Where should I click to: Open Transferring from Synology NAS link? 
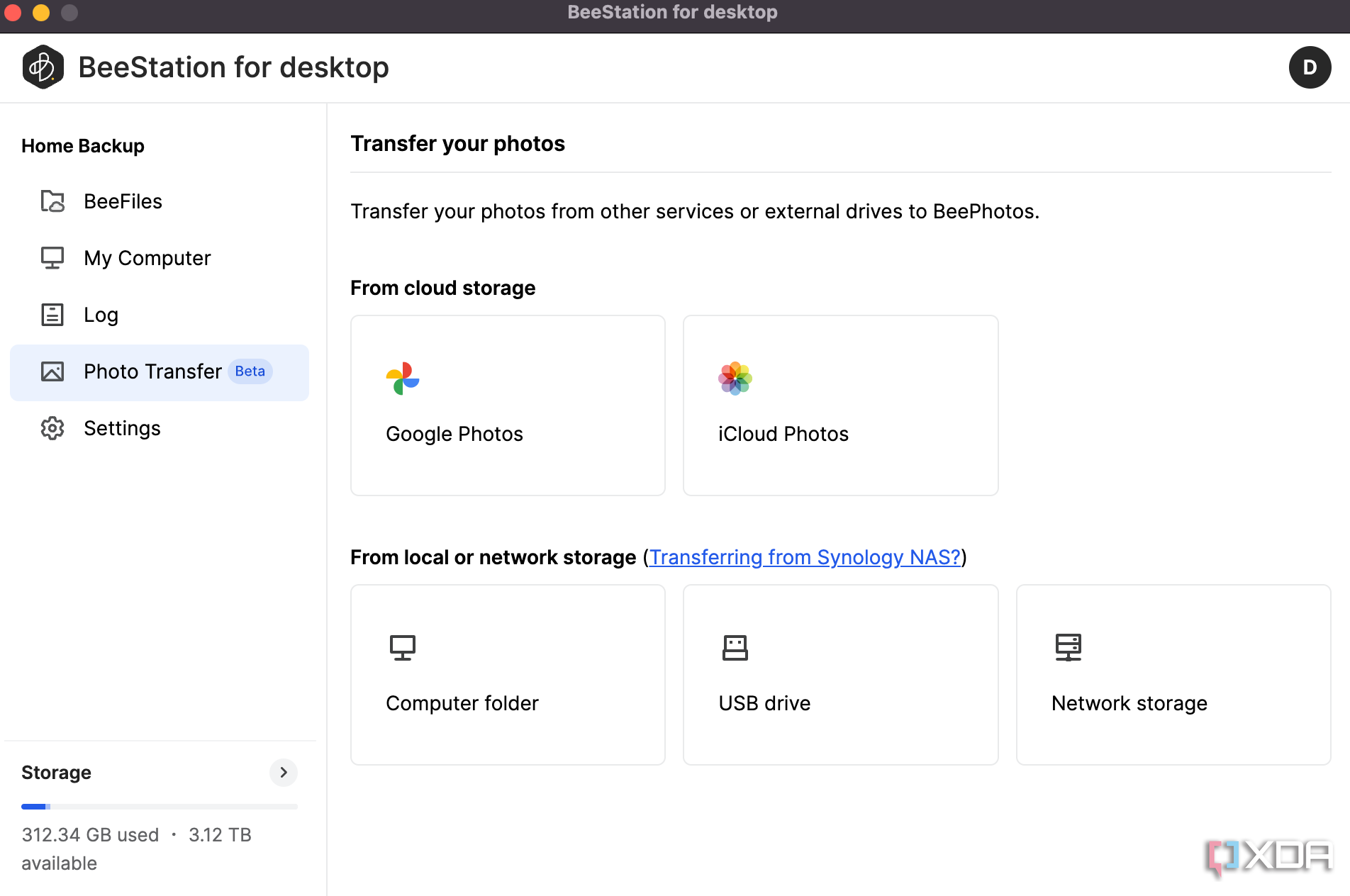[x=805, y=557]
